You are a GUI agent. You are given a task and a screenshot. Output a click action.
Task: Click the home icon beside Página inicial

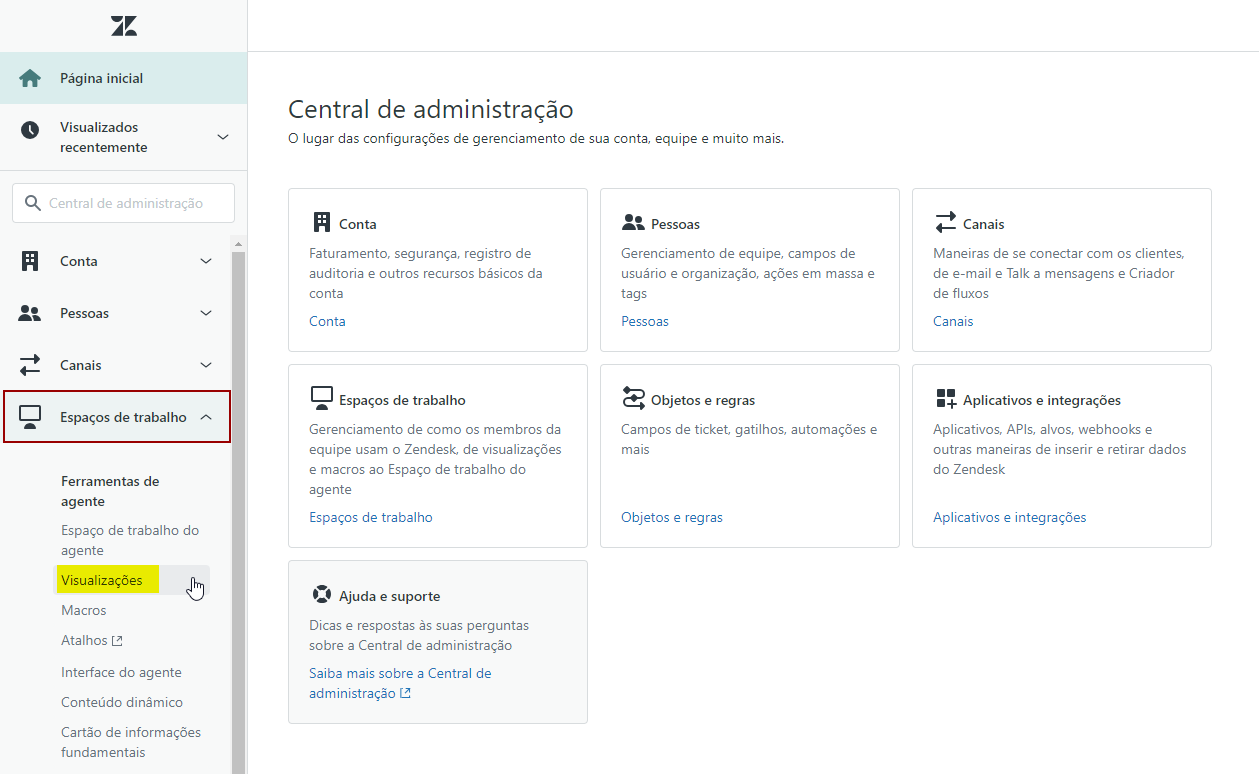coord(30,78)
